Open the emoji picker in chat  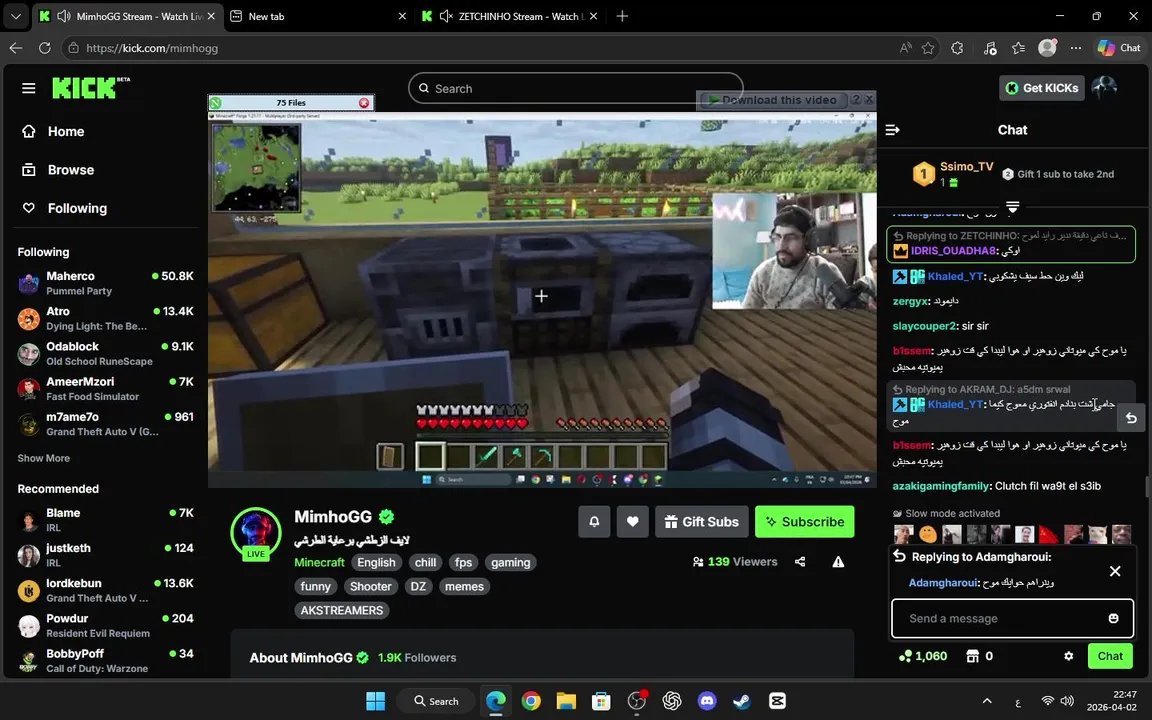[x=1114, y=619]
